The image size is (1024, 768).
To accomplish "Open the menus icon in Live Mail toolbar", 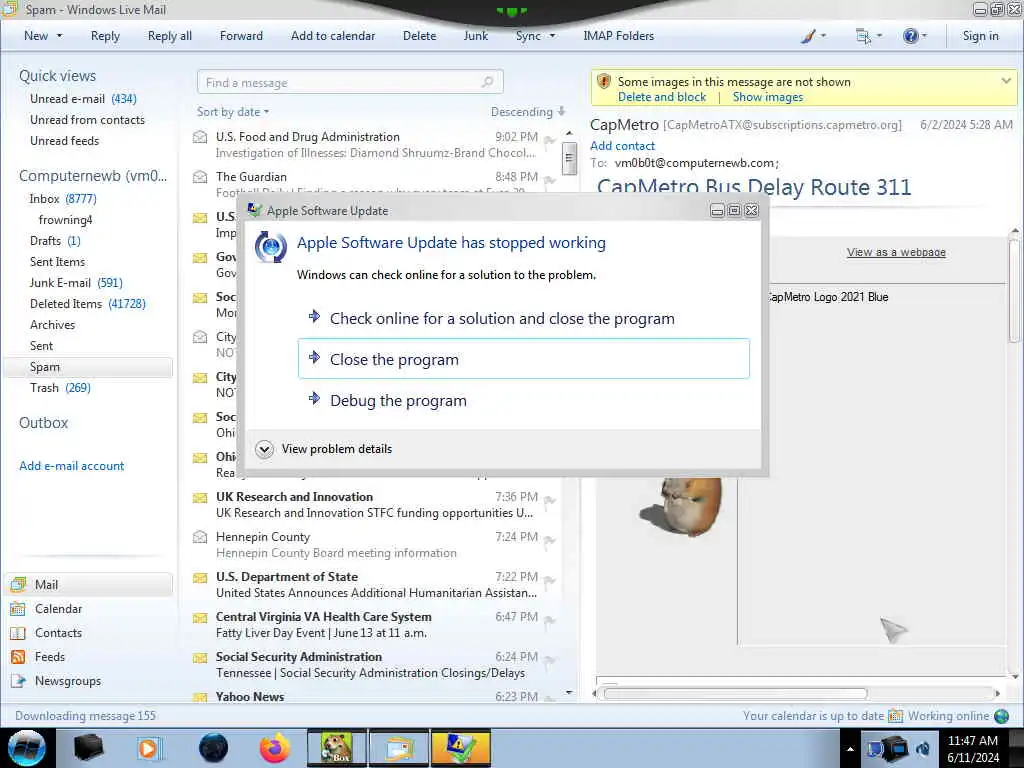I will pos(863,37).
